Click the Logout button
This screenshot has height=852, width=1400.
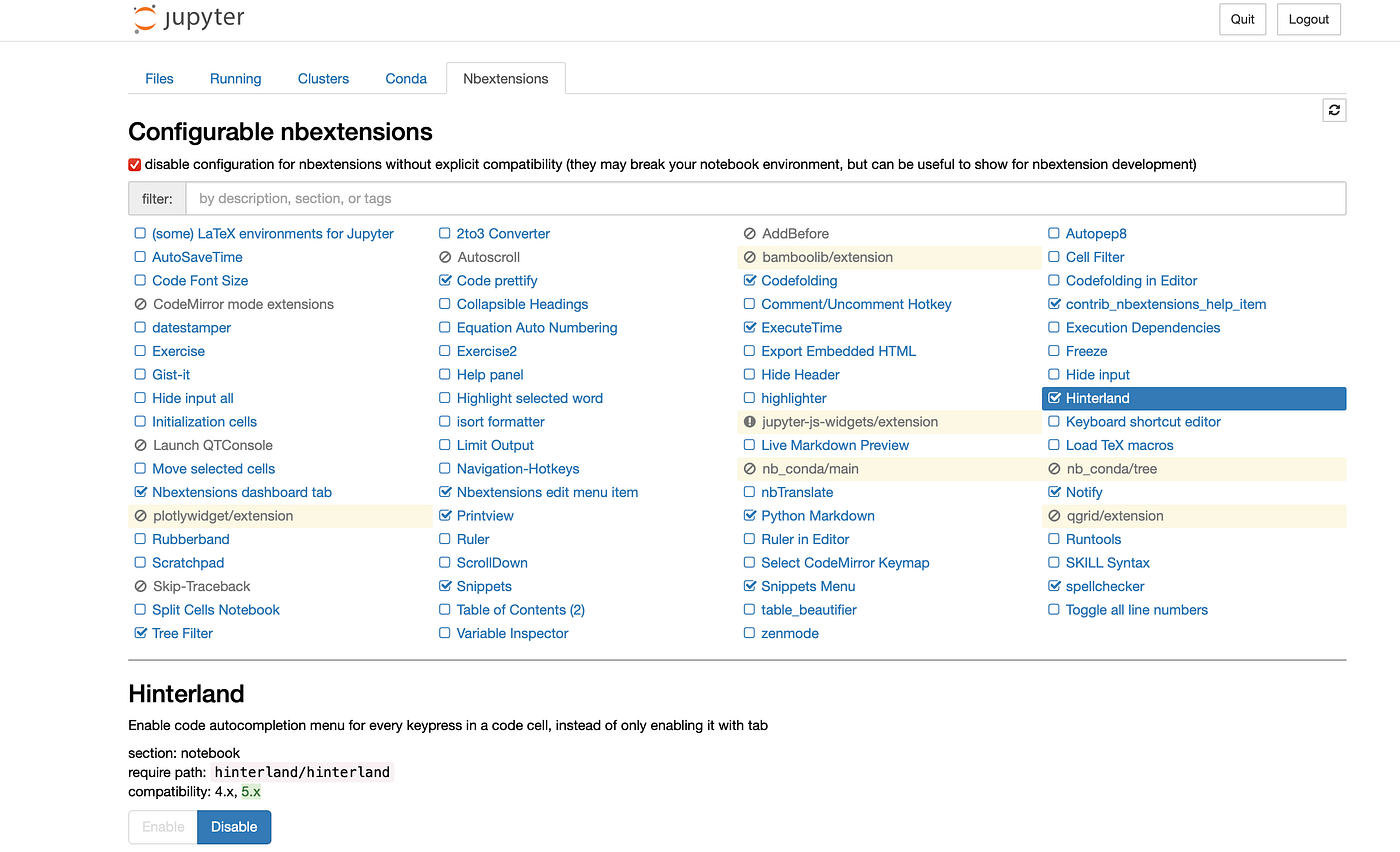(x=1309, y=19)
